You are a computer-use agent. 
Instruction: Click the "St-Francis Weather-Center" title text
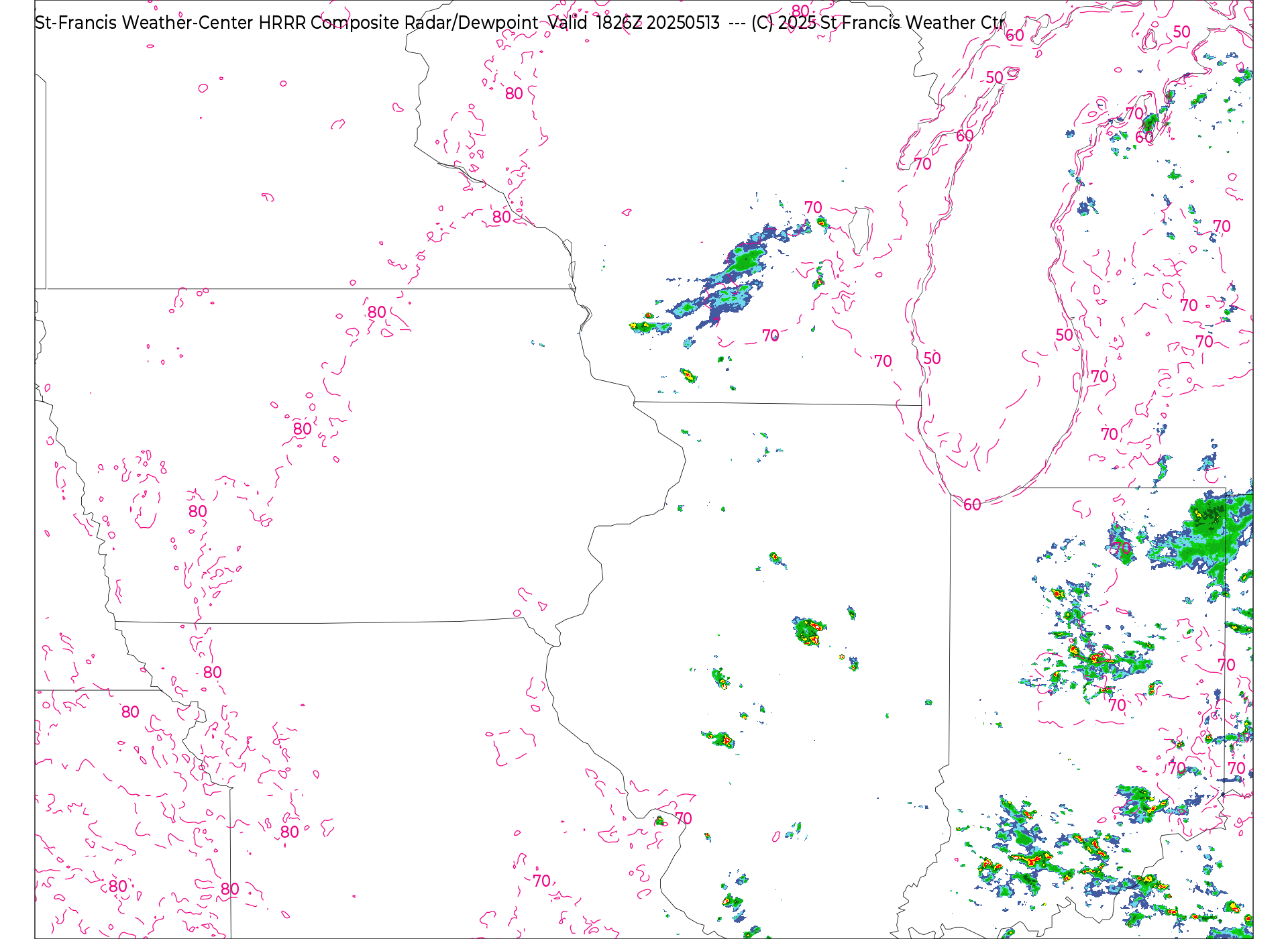[144, 23]
